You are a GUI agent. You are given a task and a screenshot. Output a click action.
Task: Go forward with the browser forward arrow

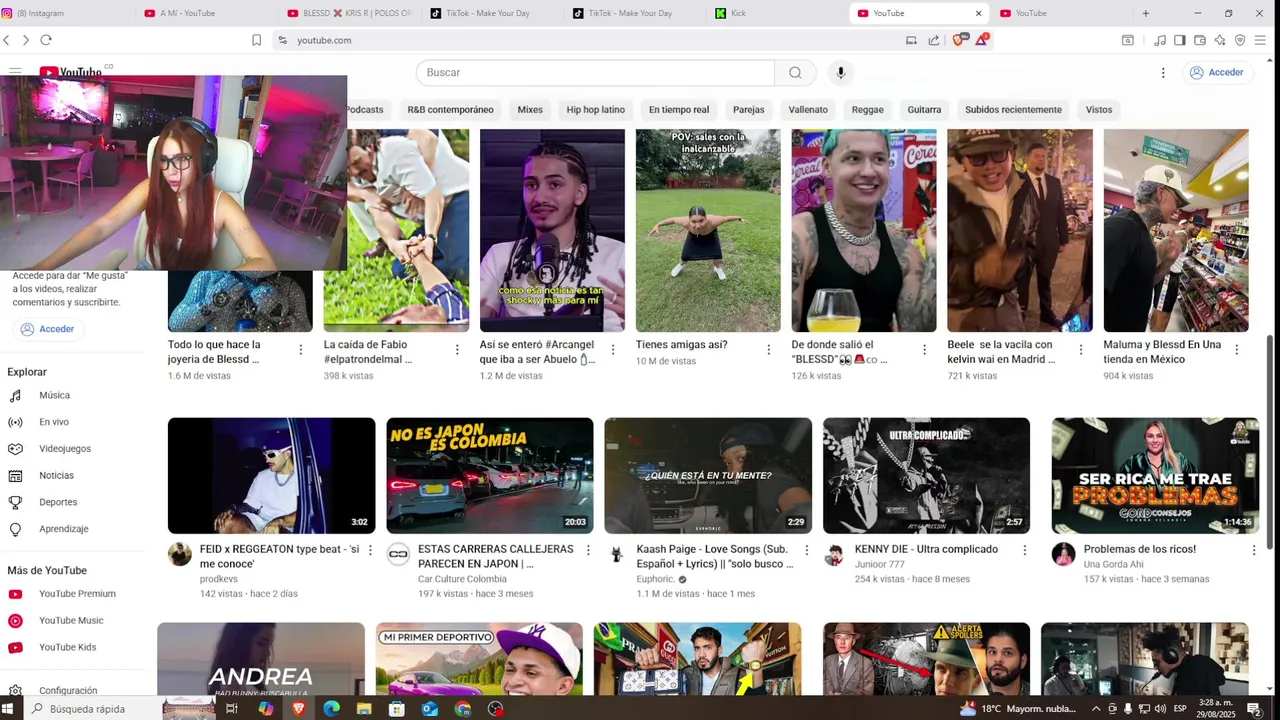(26, 40)
